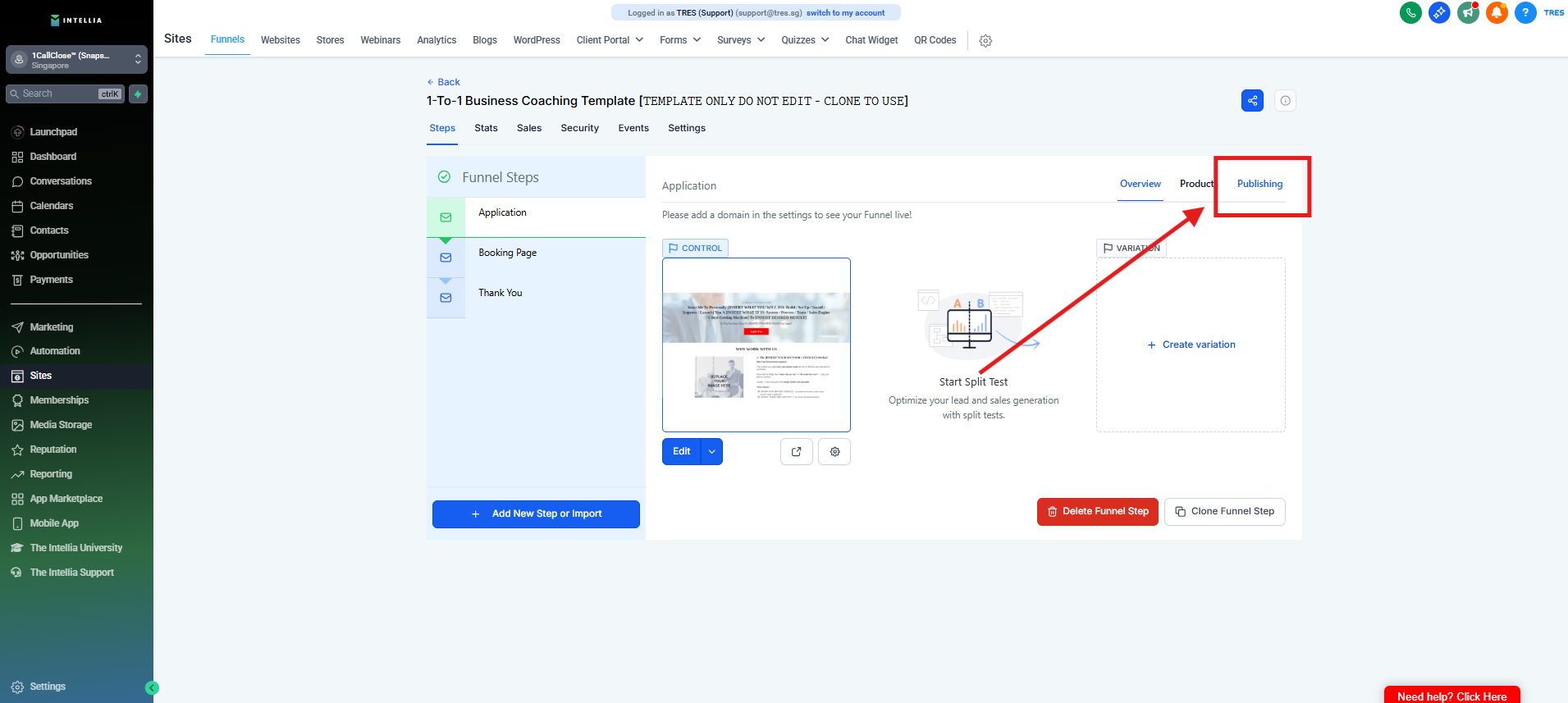This screenshot has width=1568, height=703.
Task: Switch to the Funnels tab
Action: 227,39
